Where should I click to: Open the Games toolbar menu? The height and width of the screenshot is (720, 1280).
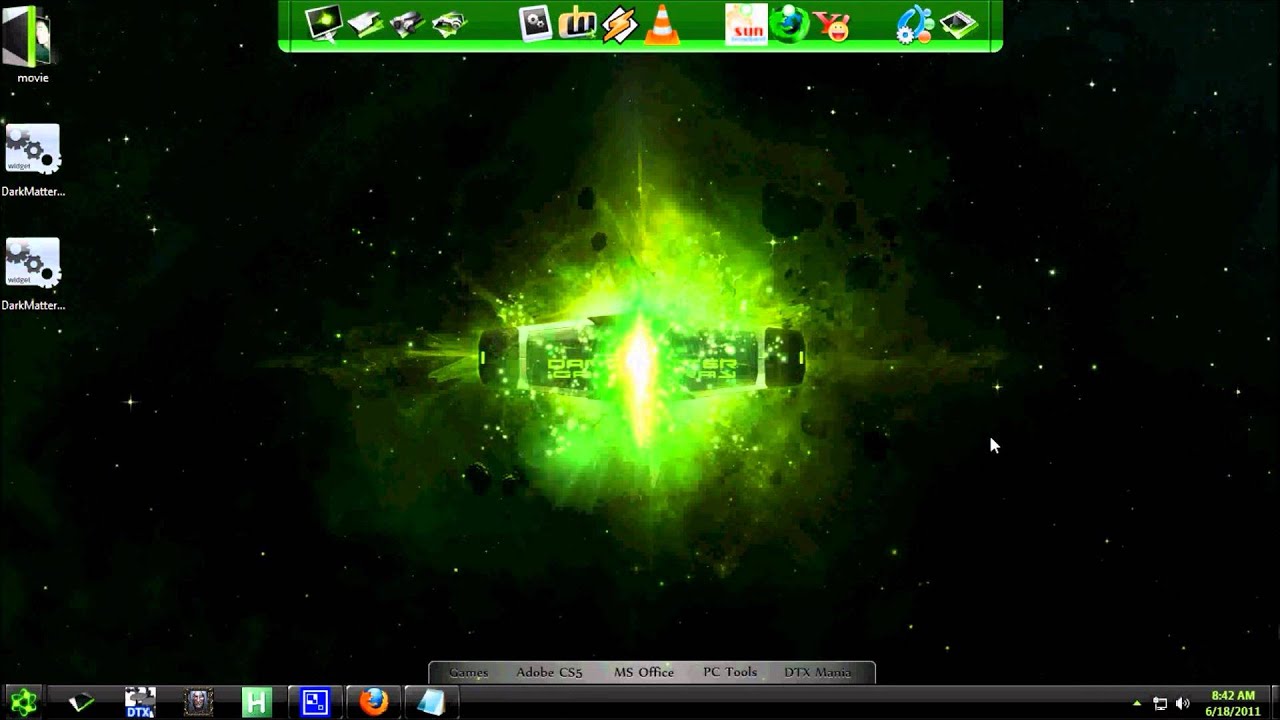click(x=468, y=672)
